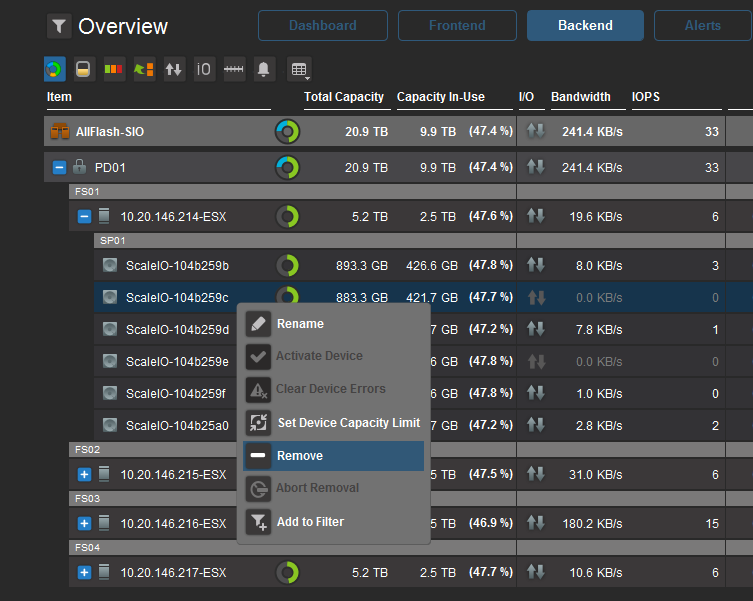Open the table columns dropdown
The image size is (753, 601).
coord(299,69)
